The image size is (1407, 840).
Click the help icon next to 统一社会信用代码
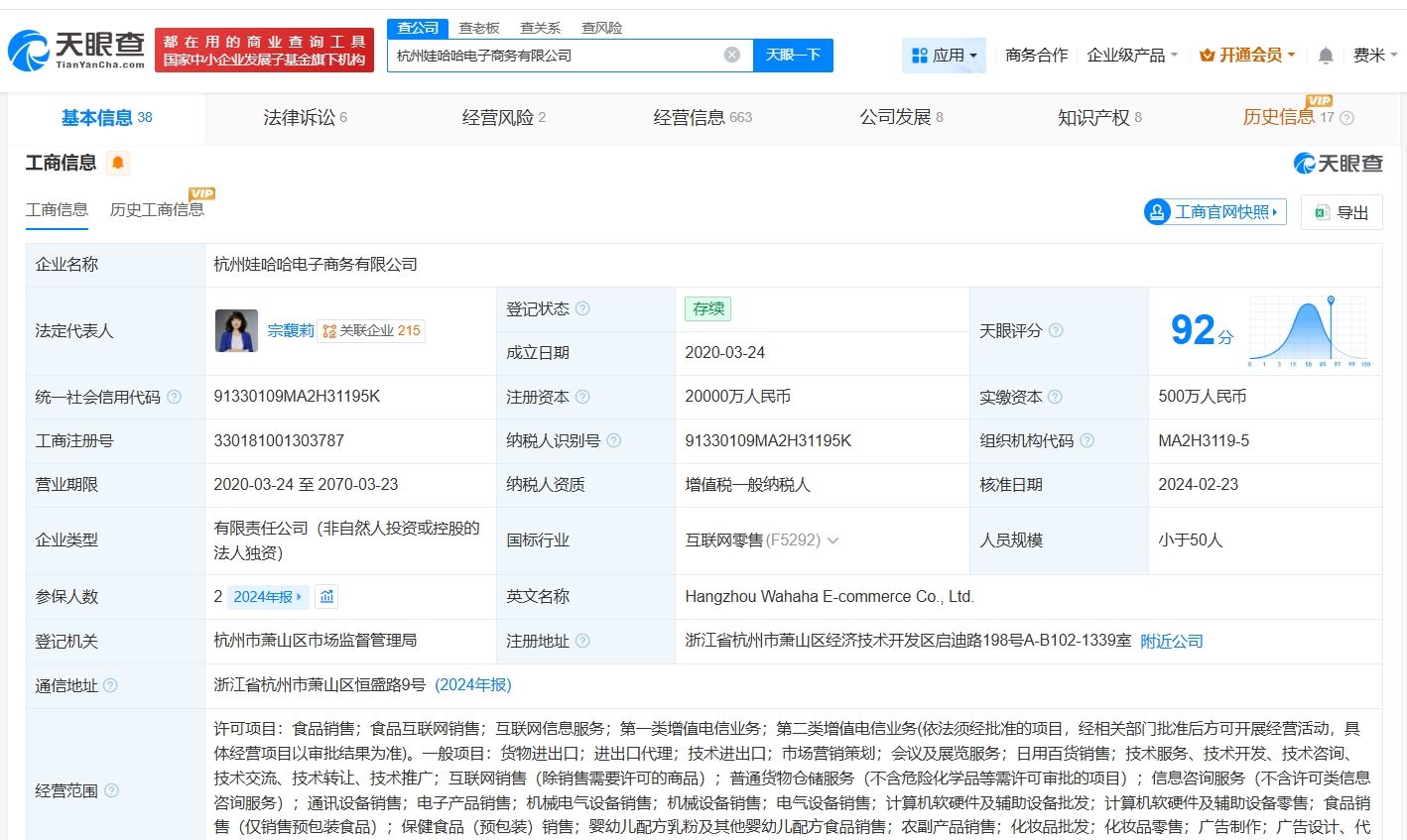[173, 397]
